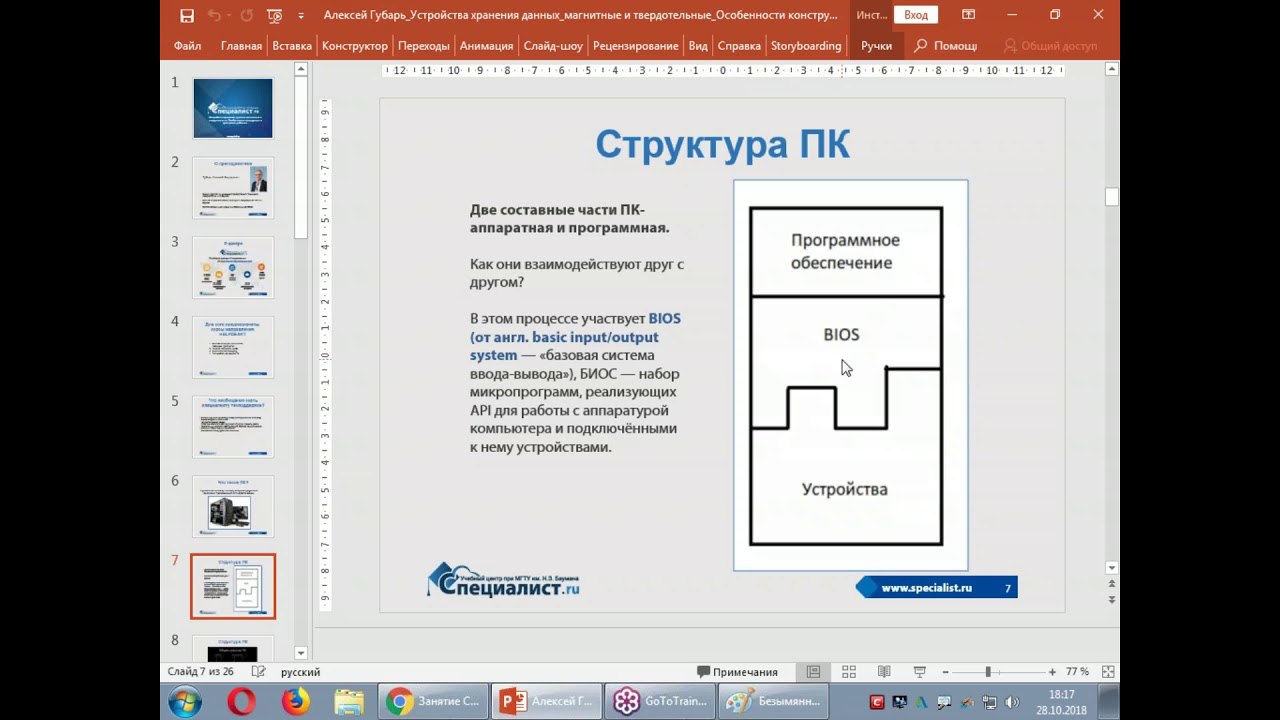1280x720 pixels.
Task: Open the Конструктор ribbon tab
Action: (x=354, y=46)
